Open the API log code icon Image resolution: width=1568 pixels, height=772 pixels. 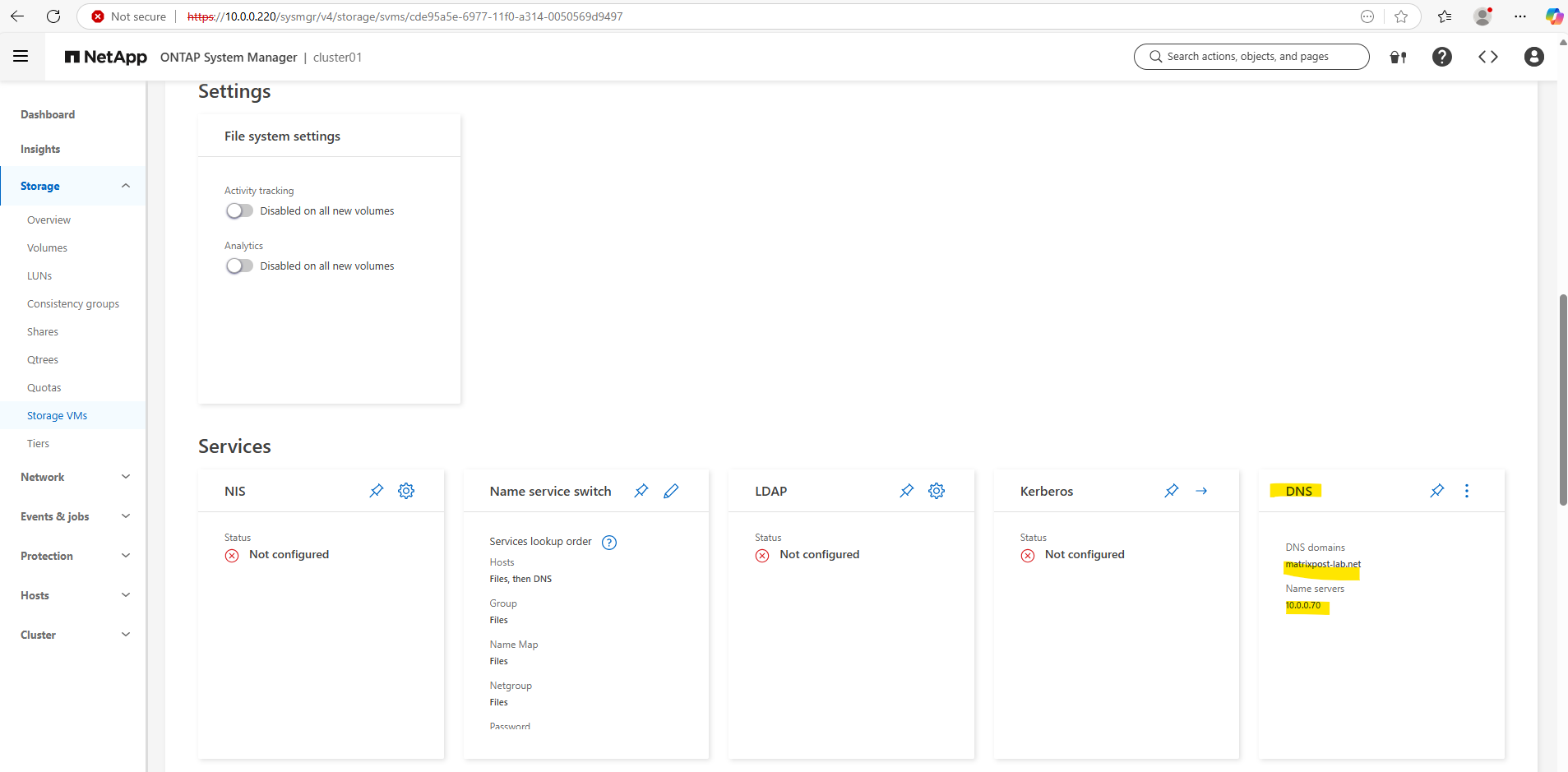pyautogui.click(x=1487, y=57)
